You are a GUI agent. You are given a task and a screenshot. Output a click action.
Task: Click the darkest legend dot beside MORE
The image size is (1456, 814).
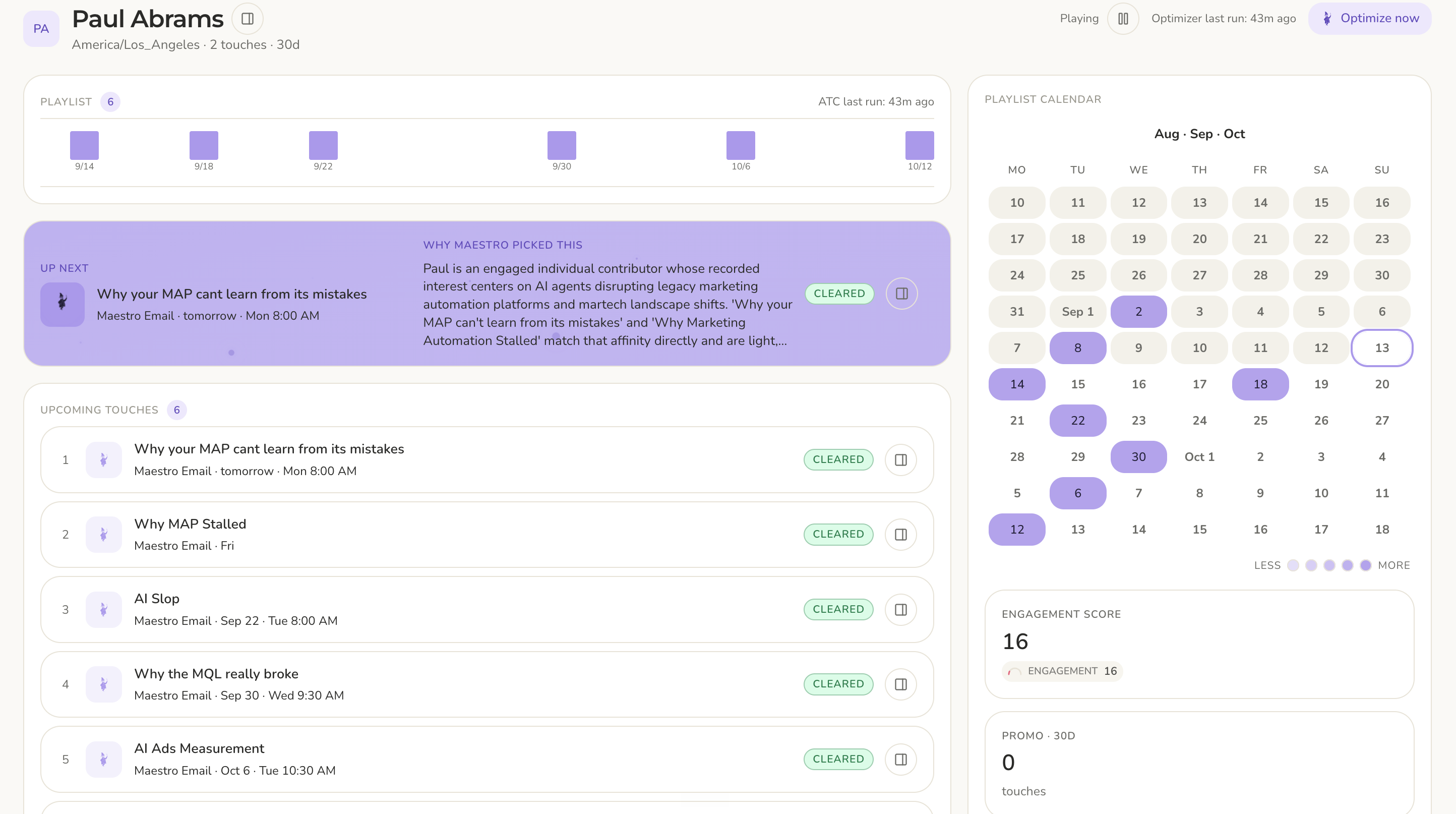tap(1366, 565)
